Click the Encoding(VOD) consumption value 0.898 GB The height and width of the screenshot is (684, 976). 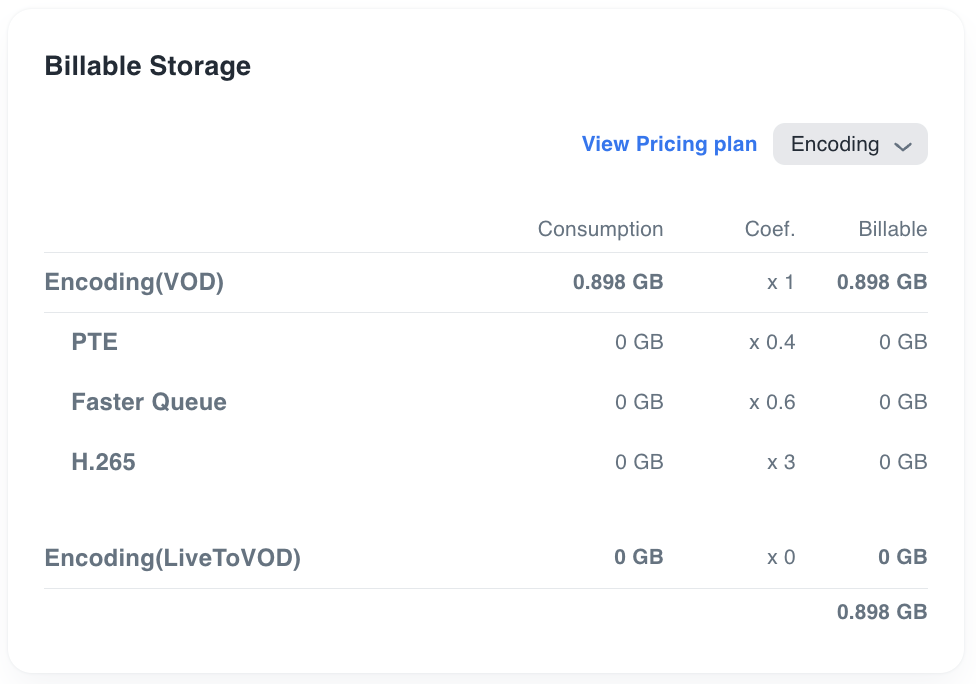(x=618, y=282)
